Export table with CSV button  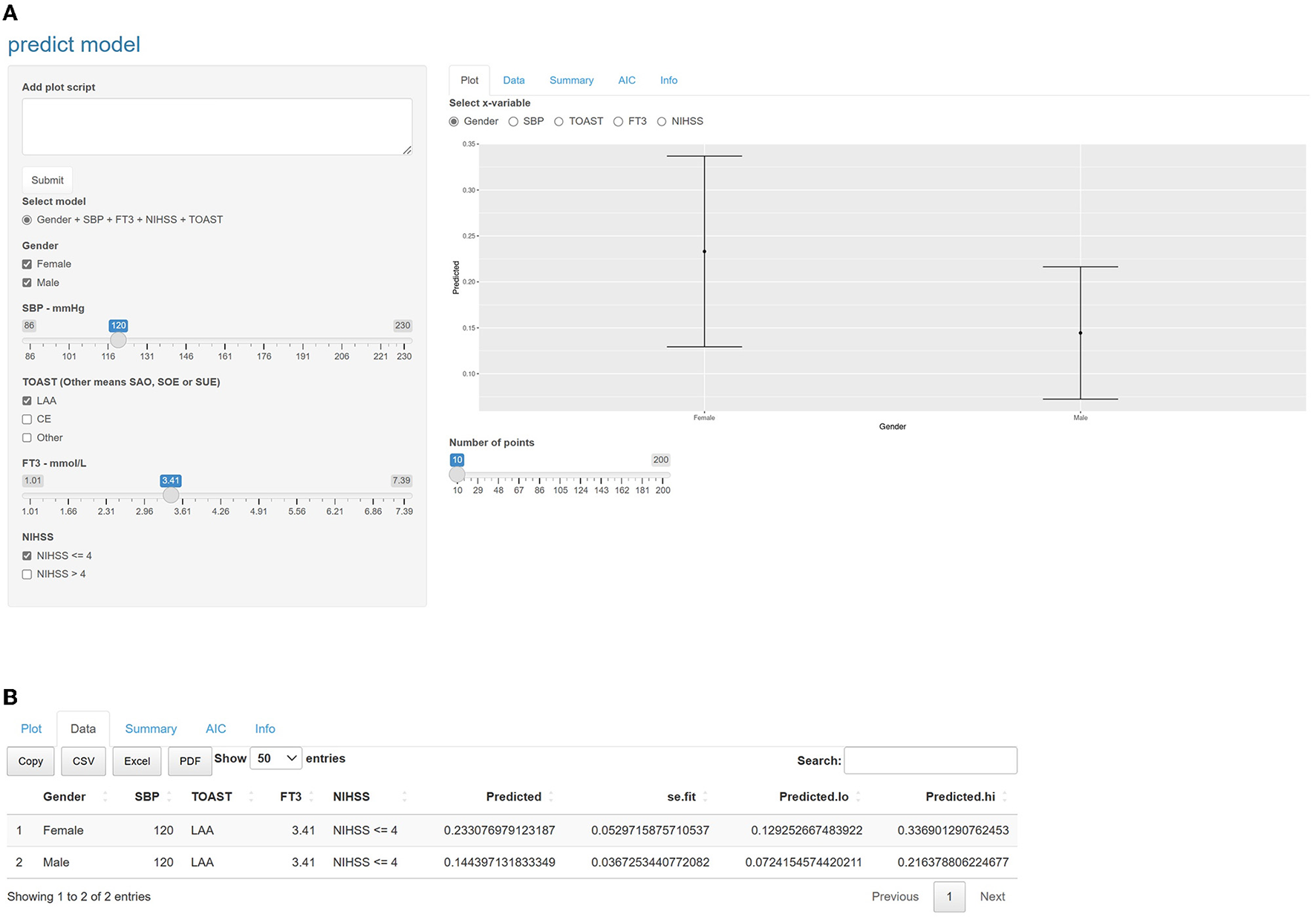click(83, 761)
